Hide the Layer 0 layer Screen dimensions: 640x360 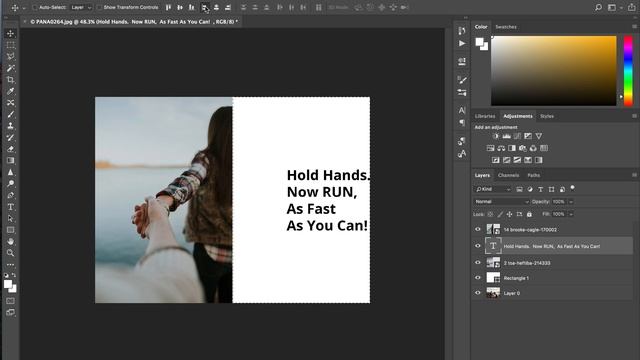478,293
